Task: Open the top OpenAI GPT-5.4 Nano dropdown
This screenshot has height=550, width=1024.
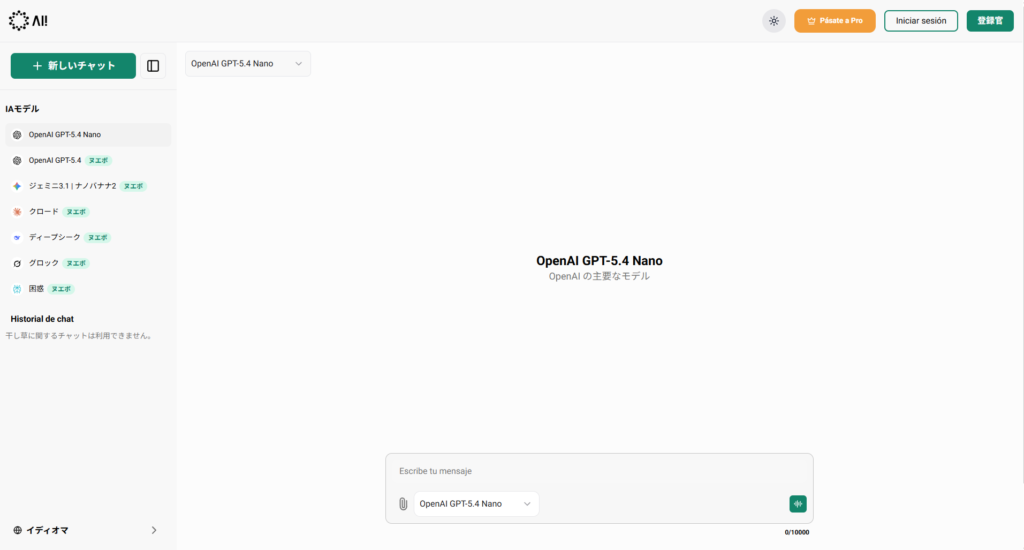Action: (x=248, y=64)
